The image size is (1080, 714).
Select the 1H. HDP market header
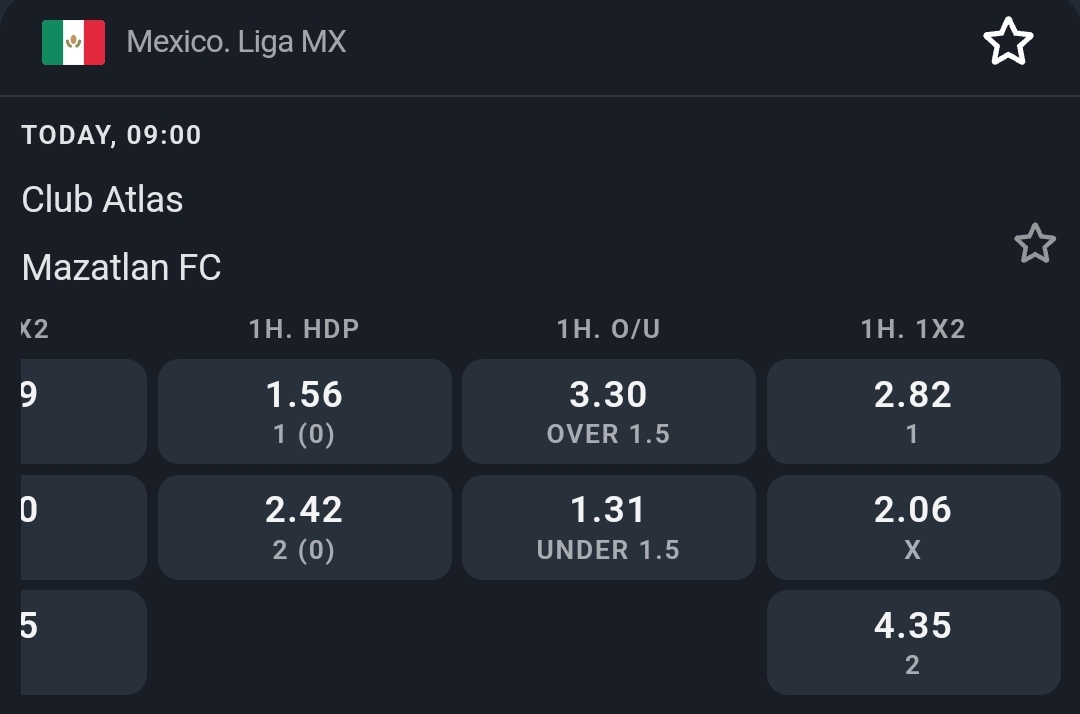click(x=304, y=329)
